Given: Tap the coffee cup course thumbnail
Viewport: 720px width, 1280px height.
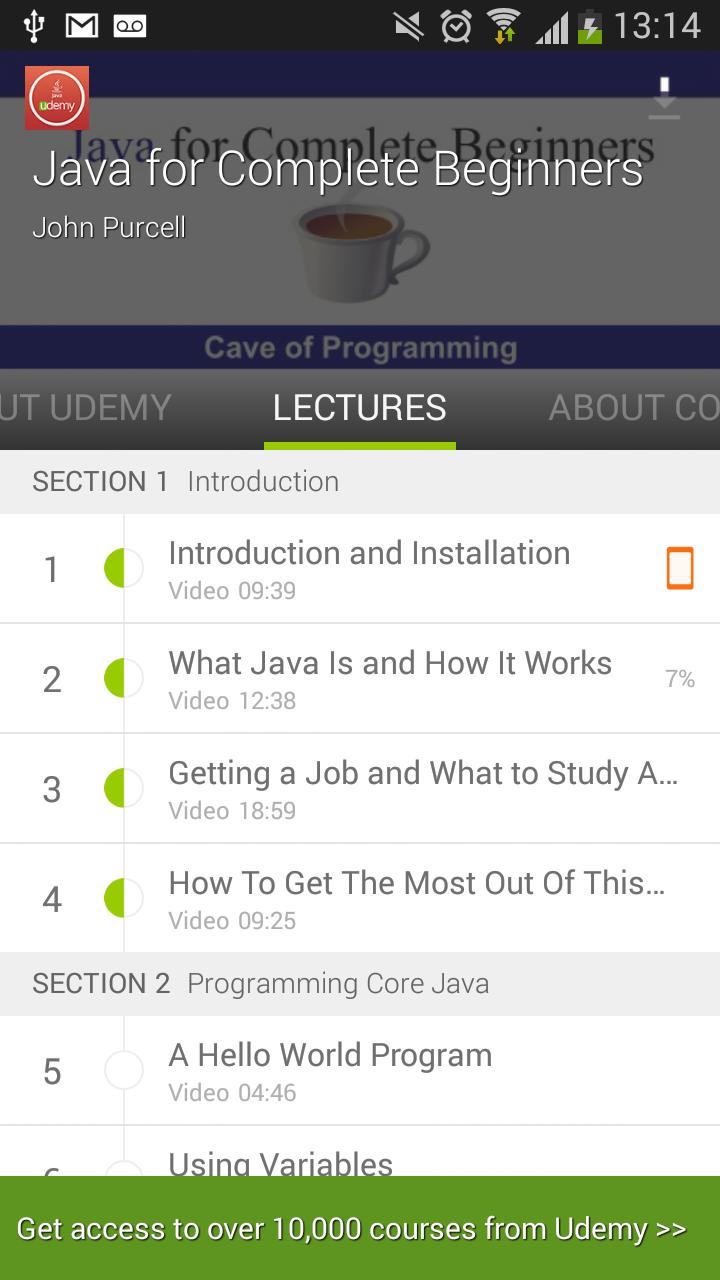Looking at the screenshot, I should (x=361, y=250).
